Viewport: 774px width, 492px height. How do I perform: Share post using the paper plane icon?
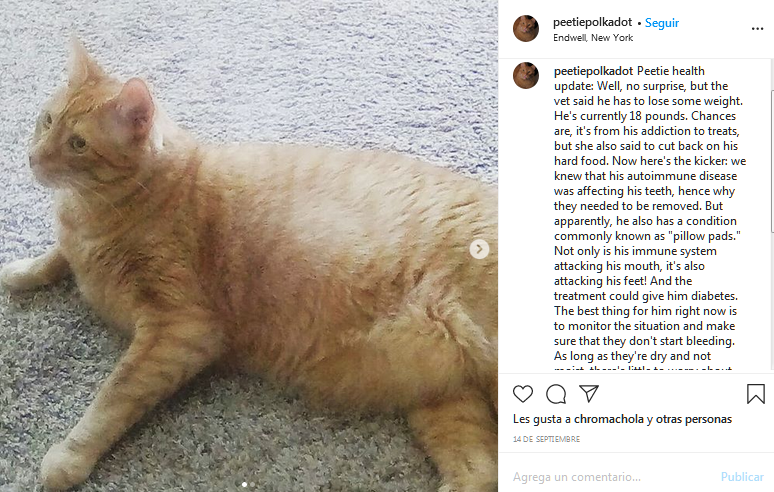[589, 393]
